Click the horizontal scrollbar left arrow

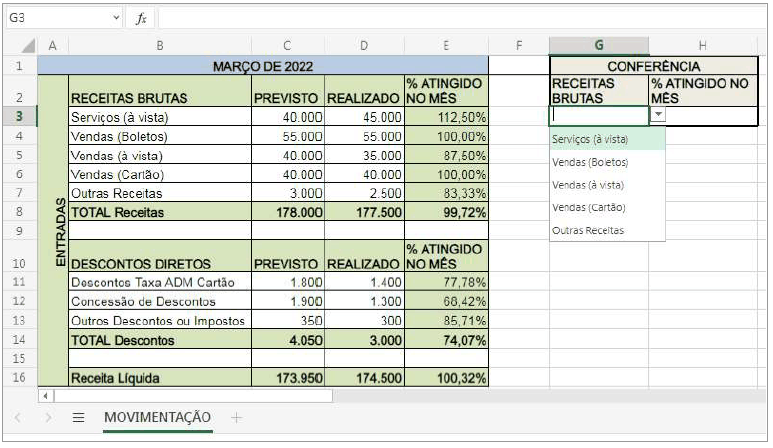(44, 396)
